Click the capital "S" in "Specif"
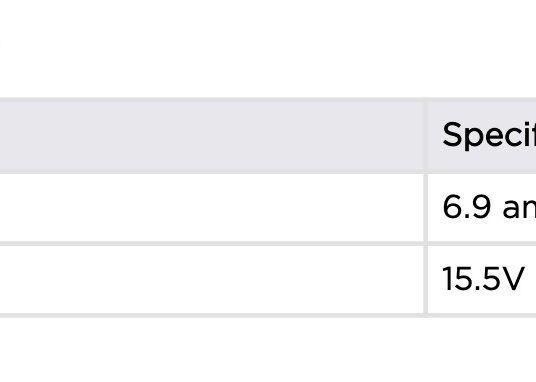This screenshot has width=536, height=382. pyautogui.click(x=452, y=134)
